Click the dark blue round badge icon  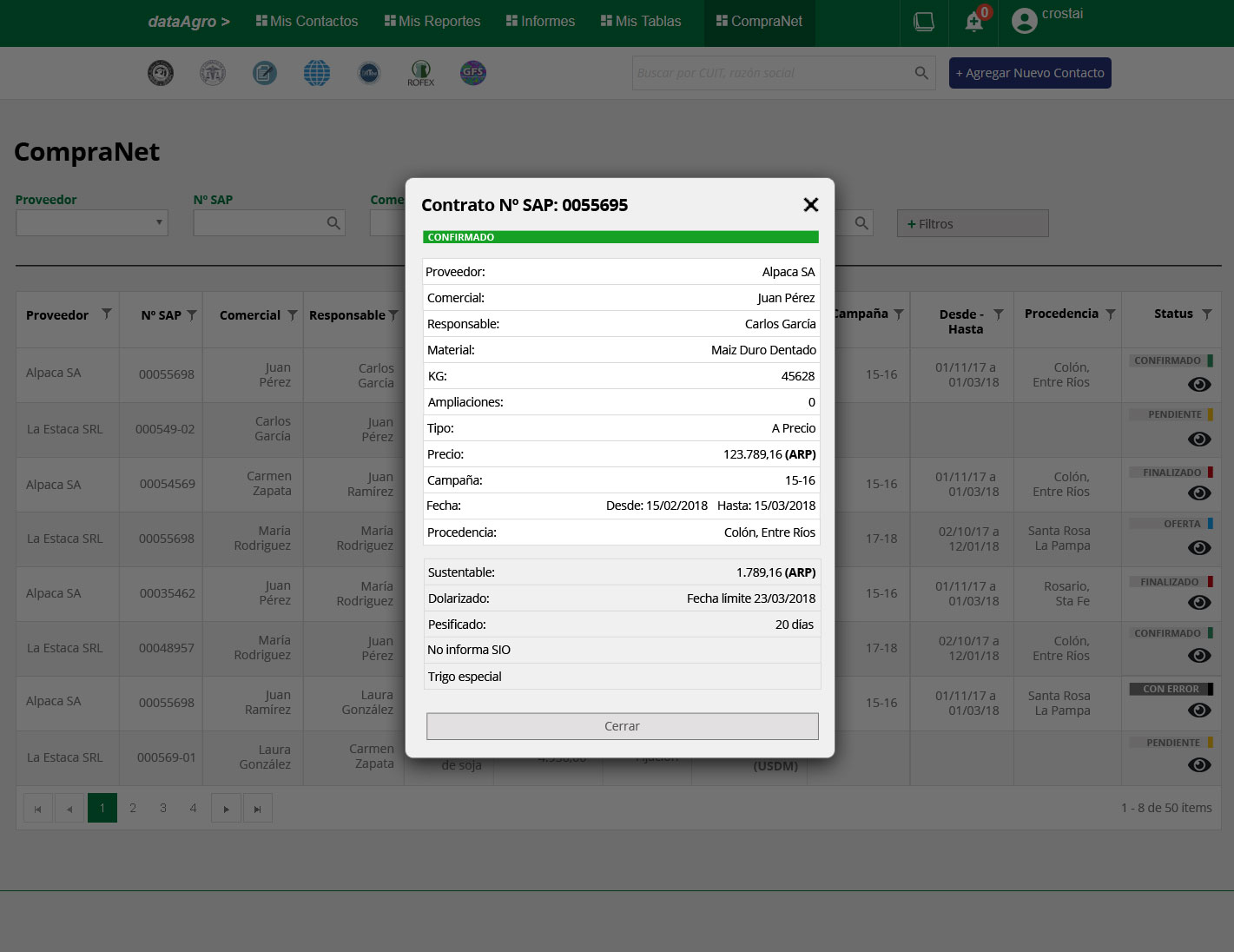pyautogui.click(x=369, y=73)
